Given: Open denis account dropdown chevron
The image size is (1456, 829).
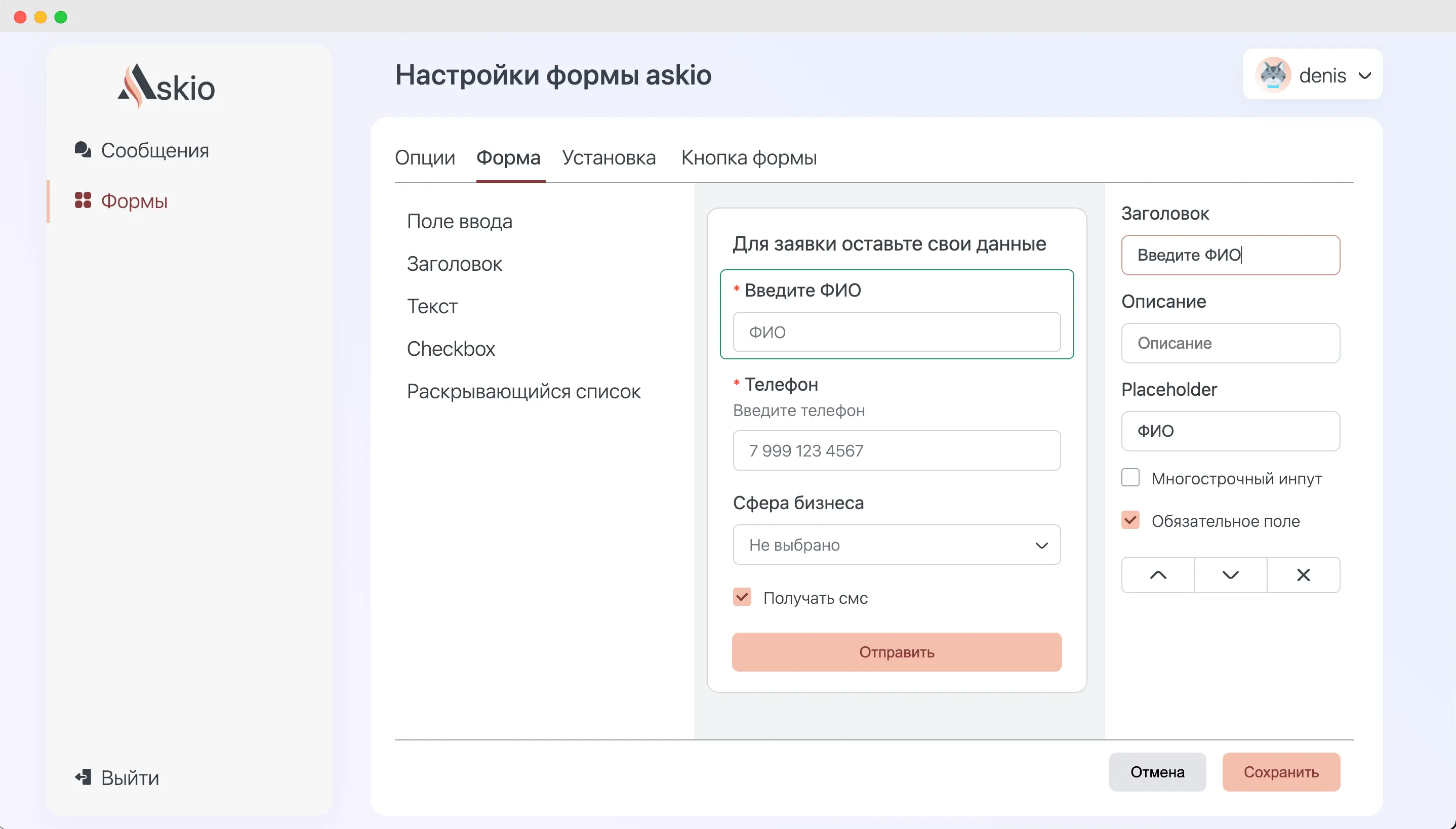Looking at the screenshot, I should pos(1364,75).
